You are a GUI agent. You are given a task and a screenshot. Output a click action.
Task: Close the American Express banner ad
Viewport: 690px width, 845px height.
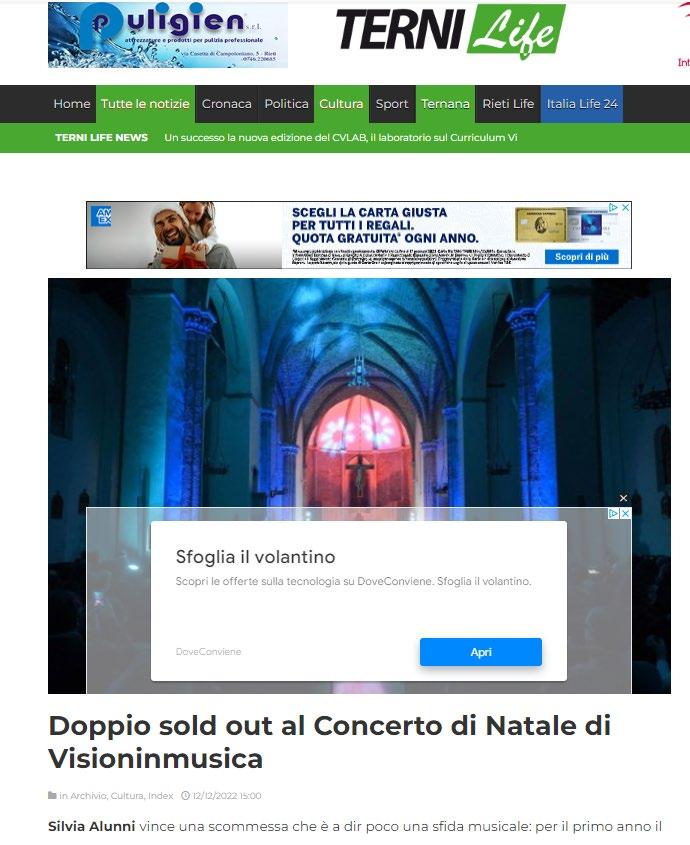pos(625,207)
